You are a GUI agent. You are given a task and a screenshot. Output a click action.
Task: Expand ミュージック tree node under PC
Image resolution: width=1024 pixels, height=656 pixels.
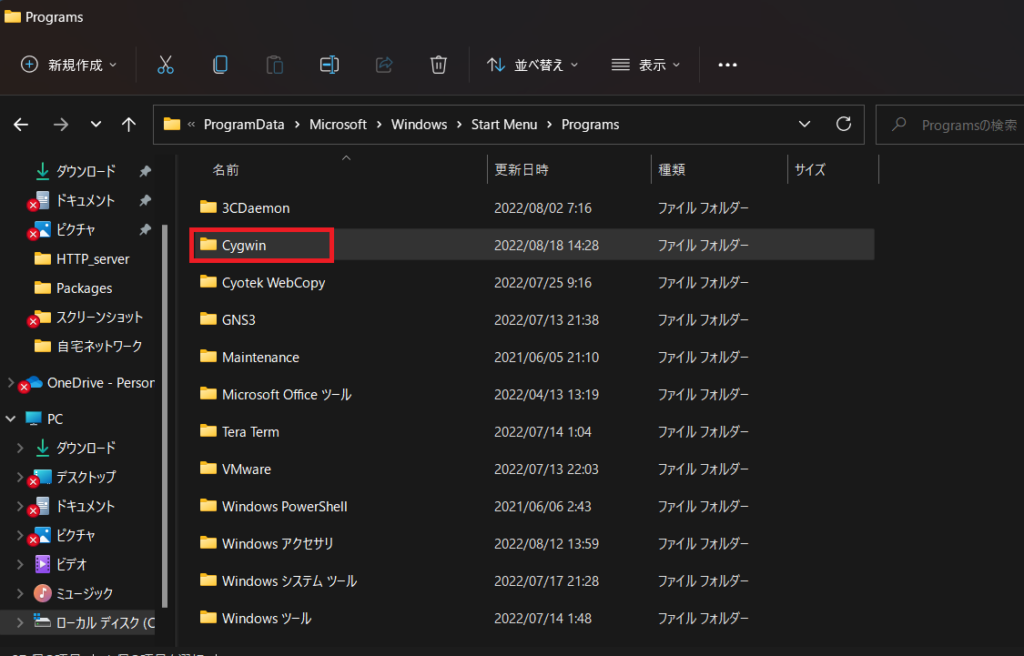[20, 593]
